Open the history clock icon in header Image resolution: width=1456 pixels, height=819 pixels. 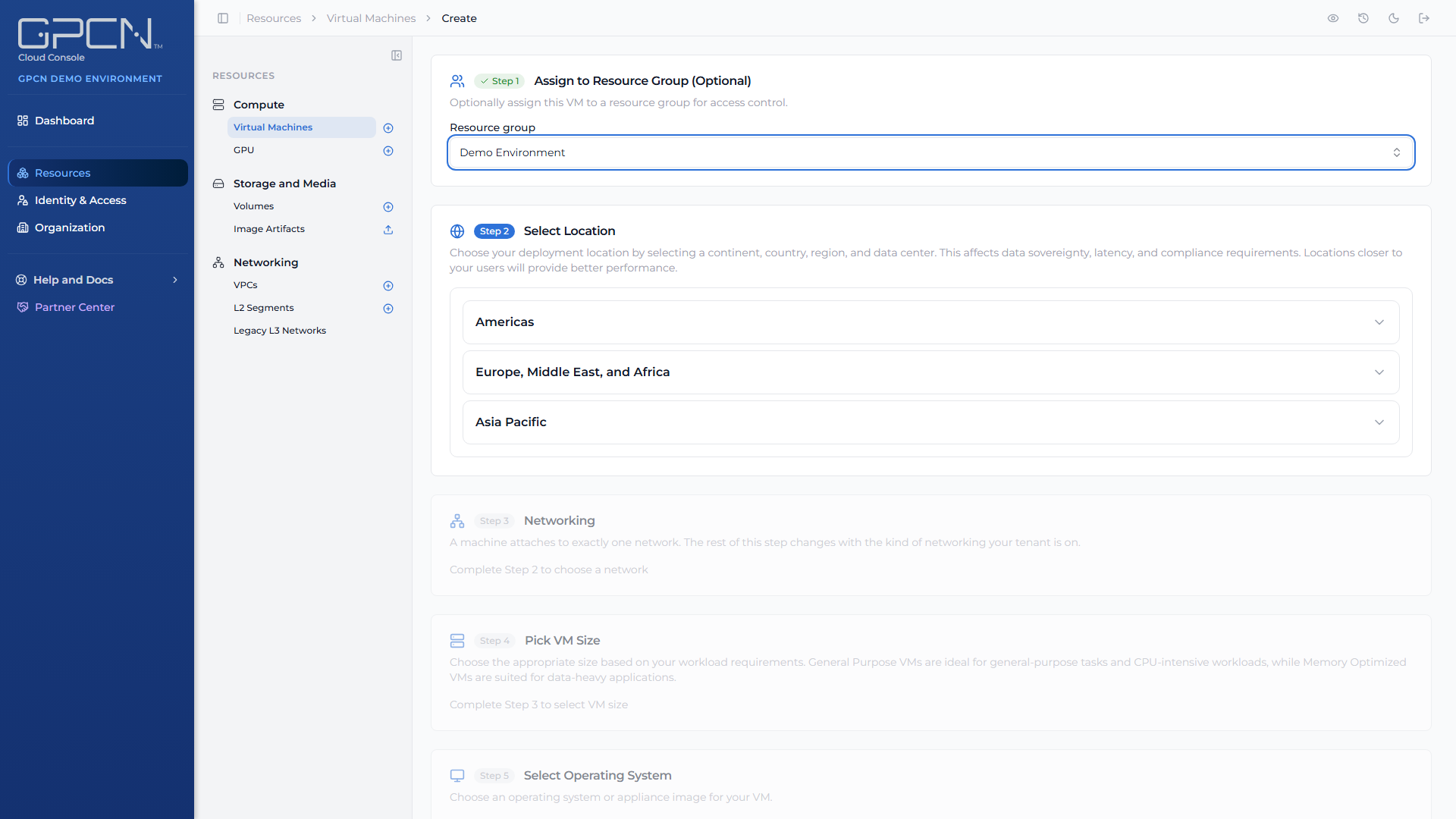[1363, 18]
